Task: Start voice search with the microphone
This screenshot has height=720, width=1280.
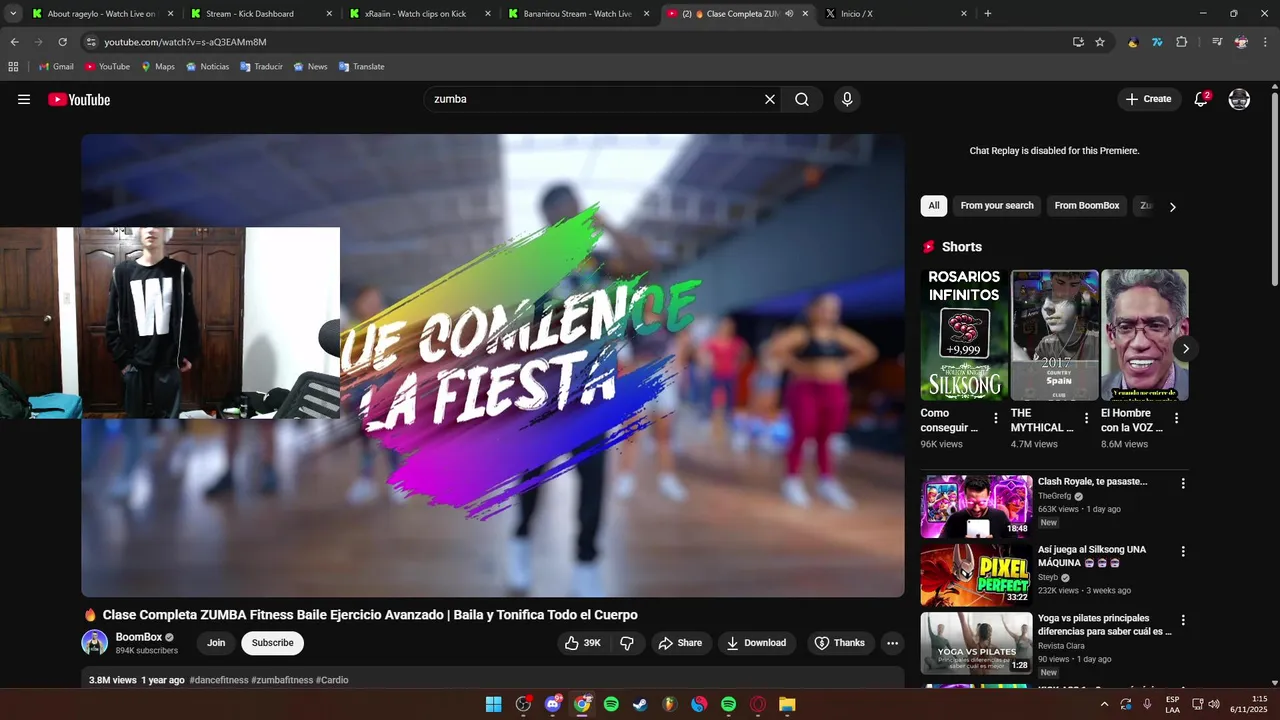Action: [847, 99]
